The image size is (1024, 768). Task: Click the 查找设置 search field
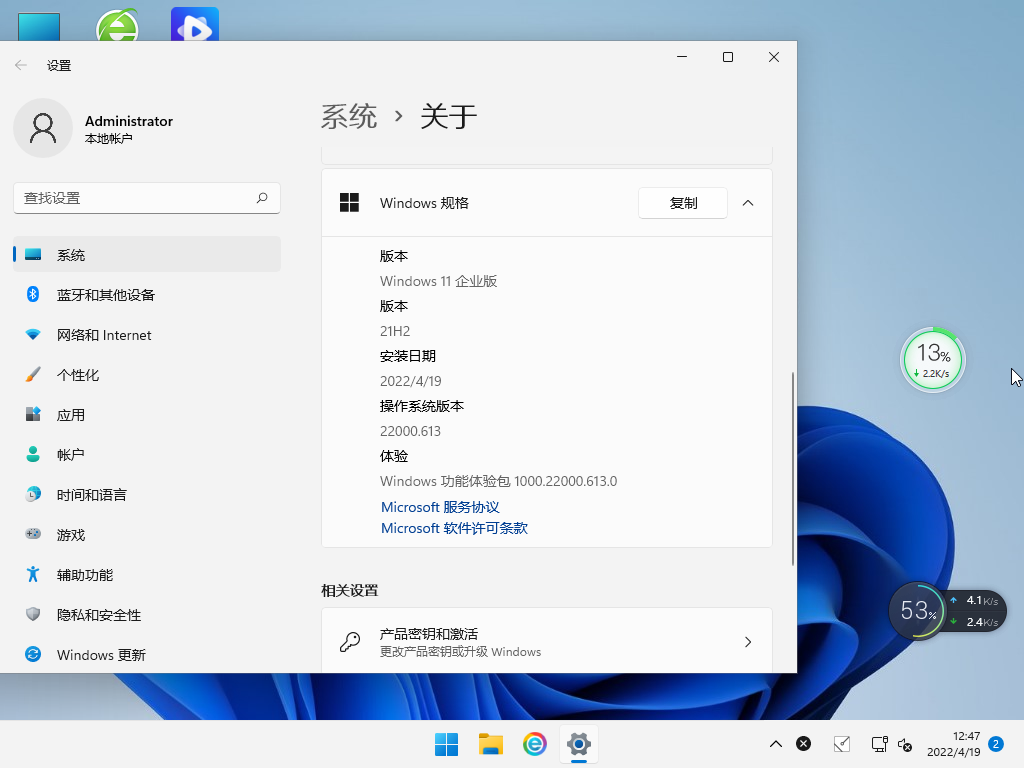(146, 198)
